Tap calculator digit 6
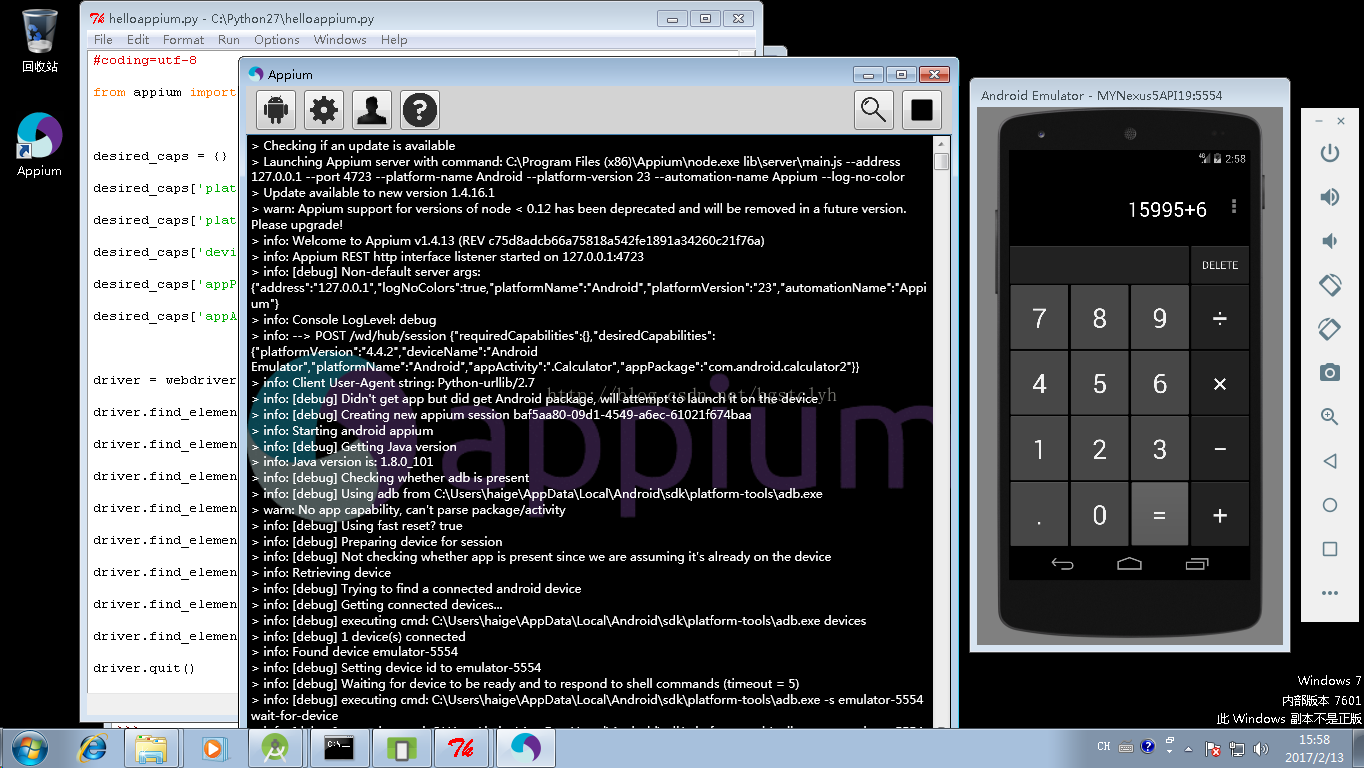This screenshot has width=1364, height=768. pos(1160,384)
